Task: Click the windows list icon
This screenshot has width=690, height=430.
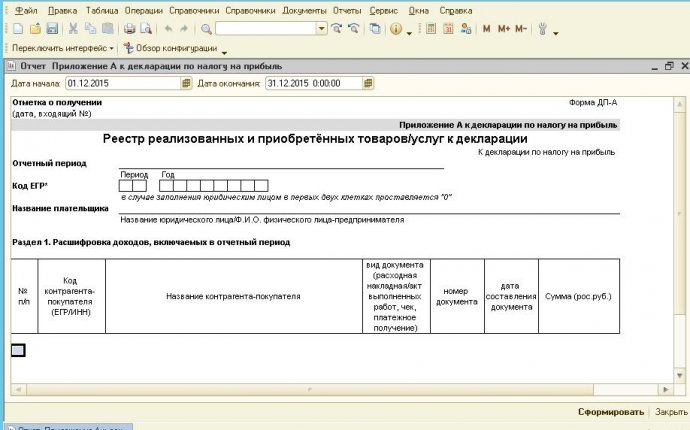Action: coord(375,29)
